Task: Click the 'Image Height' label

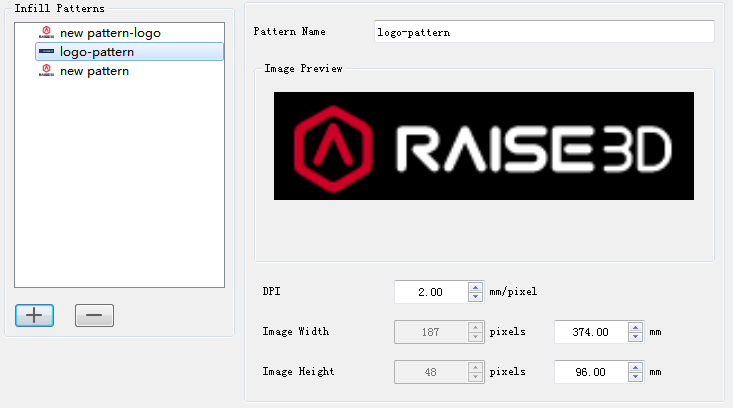Action: pos(298,372)
